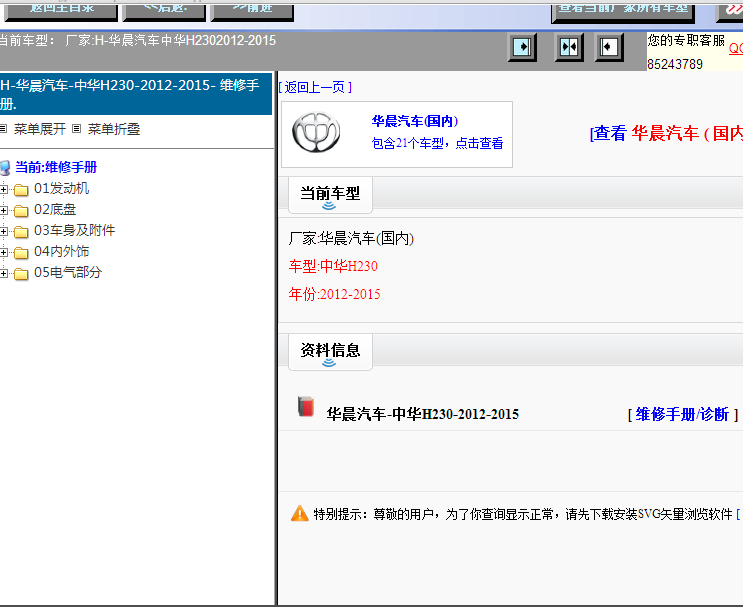Click the 02底盘 folder icon
743x607 pixels.
coord(21,211)
